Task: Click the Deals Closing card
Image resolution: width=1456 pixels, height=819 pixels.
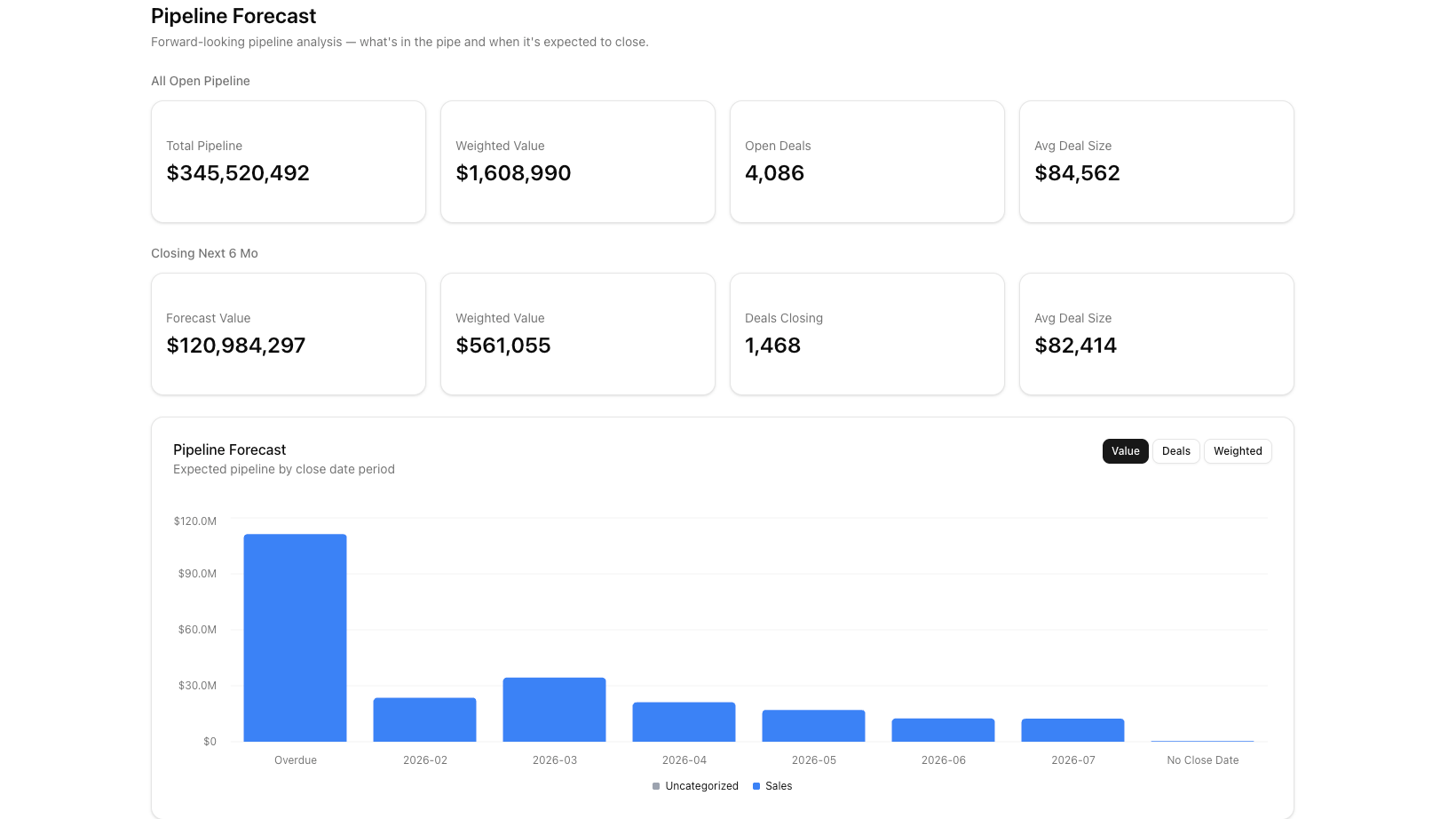Action: click(866, 334)
